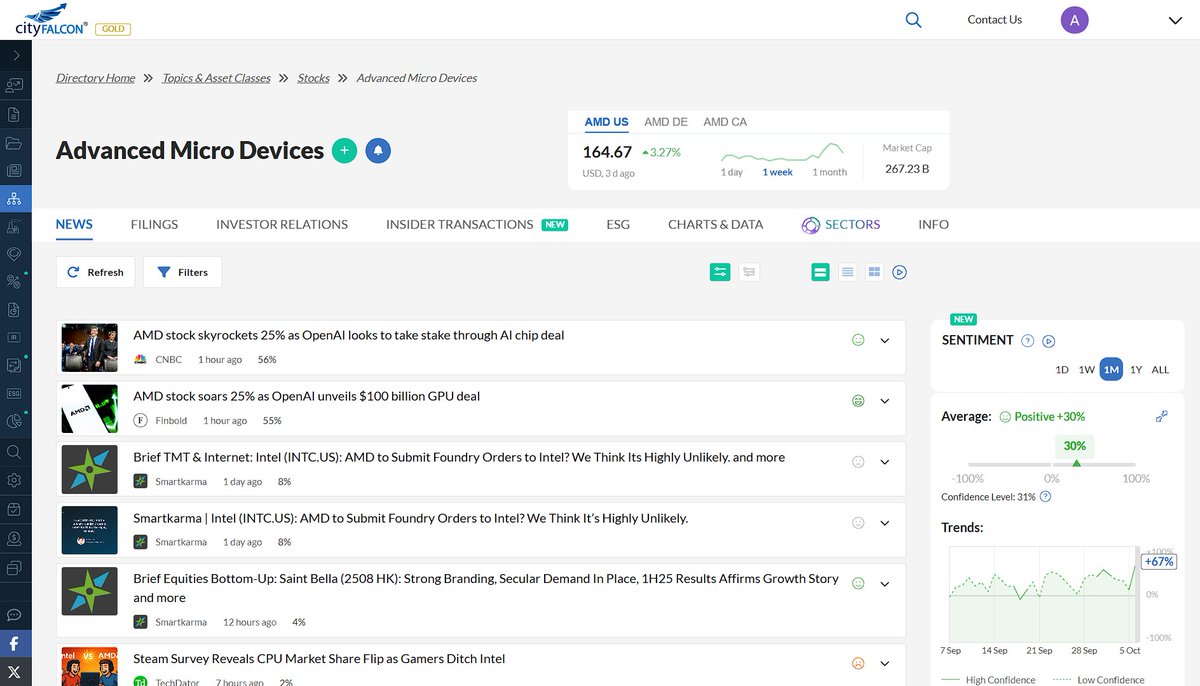Expand the Steam Survey article chevron
The height and width of the screenshot is (686, 1200).
(x=884, y=664)
